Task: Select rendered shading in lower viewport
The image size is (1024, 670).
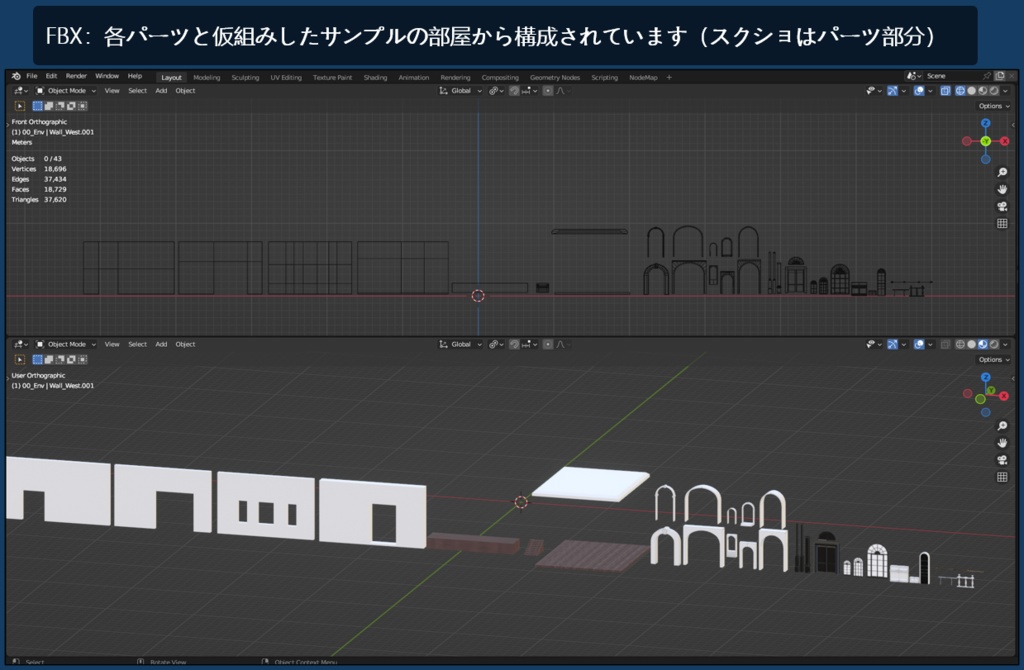Action: 994,344
